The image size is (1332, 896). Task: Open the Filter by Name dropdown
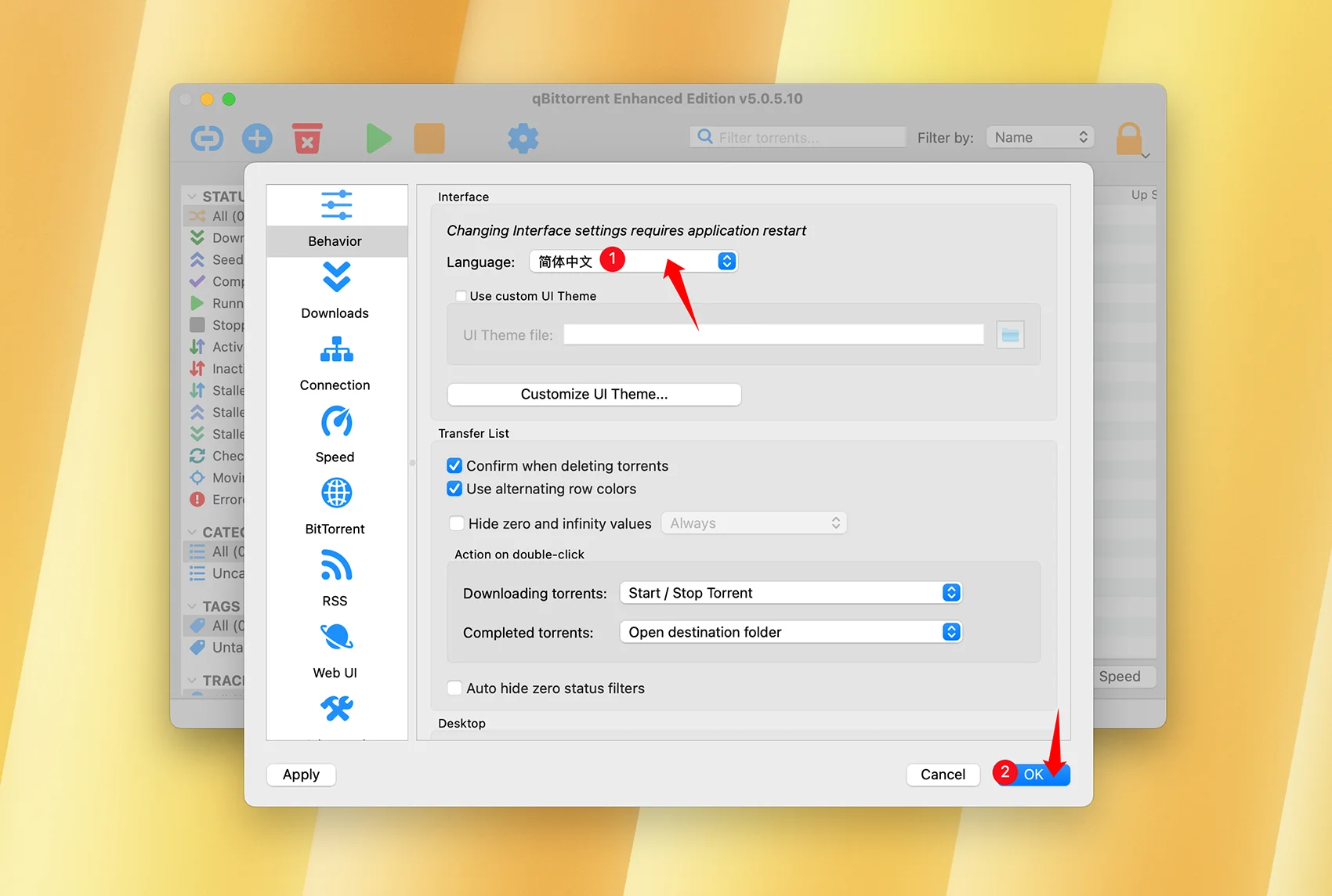(1041, 137)
